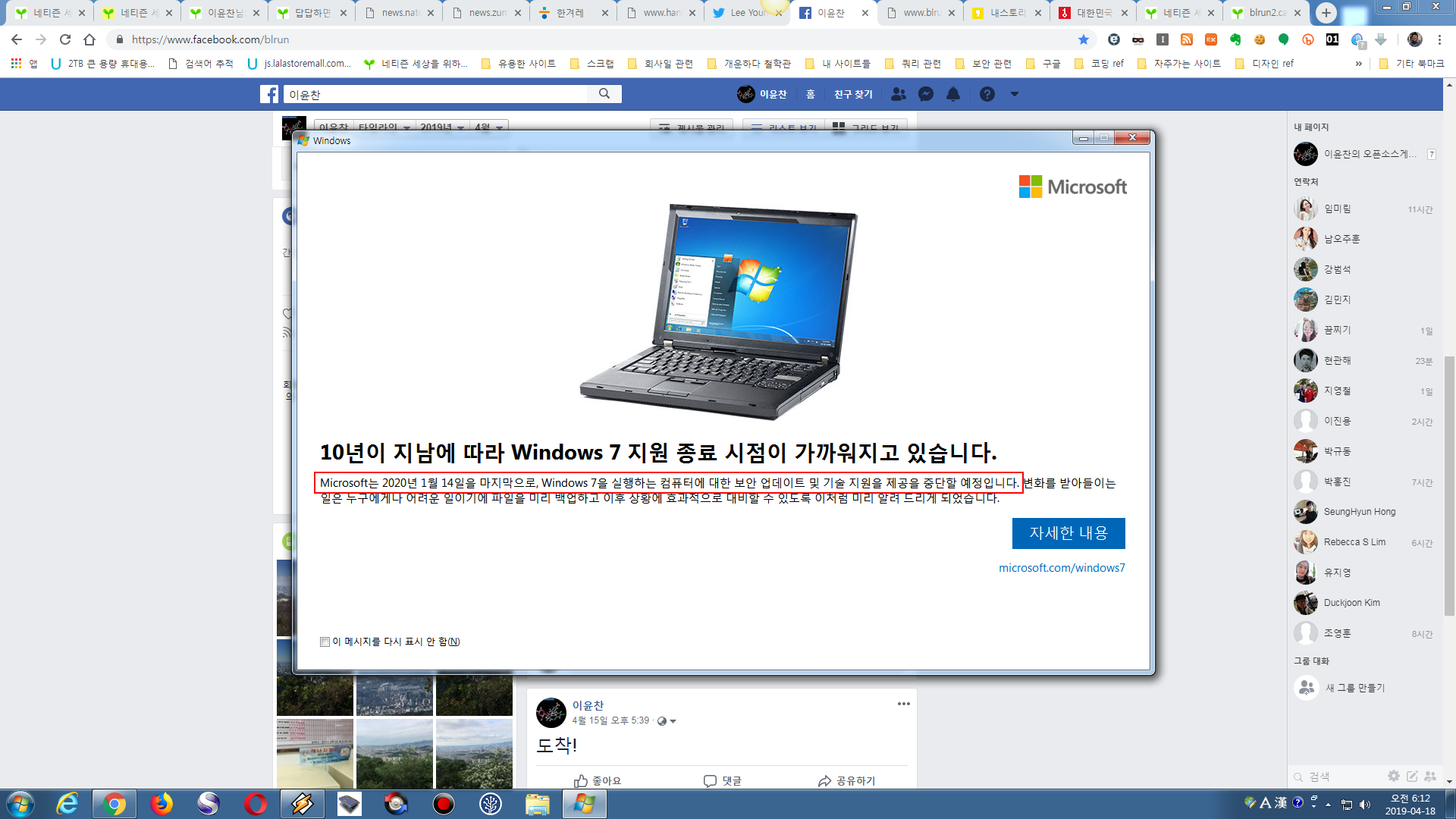Open the 코딩 ref bookmark folder

pyautogui.click(x=1100, y=64)
